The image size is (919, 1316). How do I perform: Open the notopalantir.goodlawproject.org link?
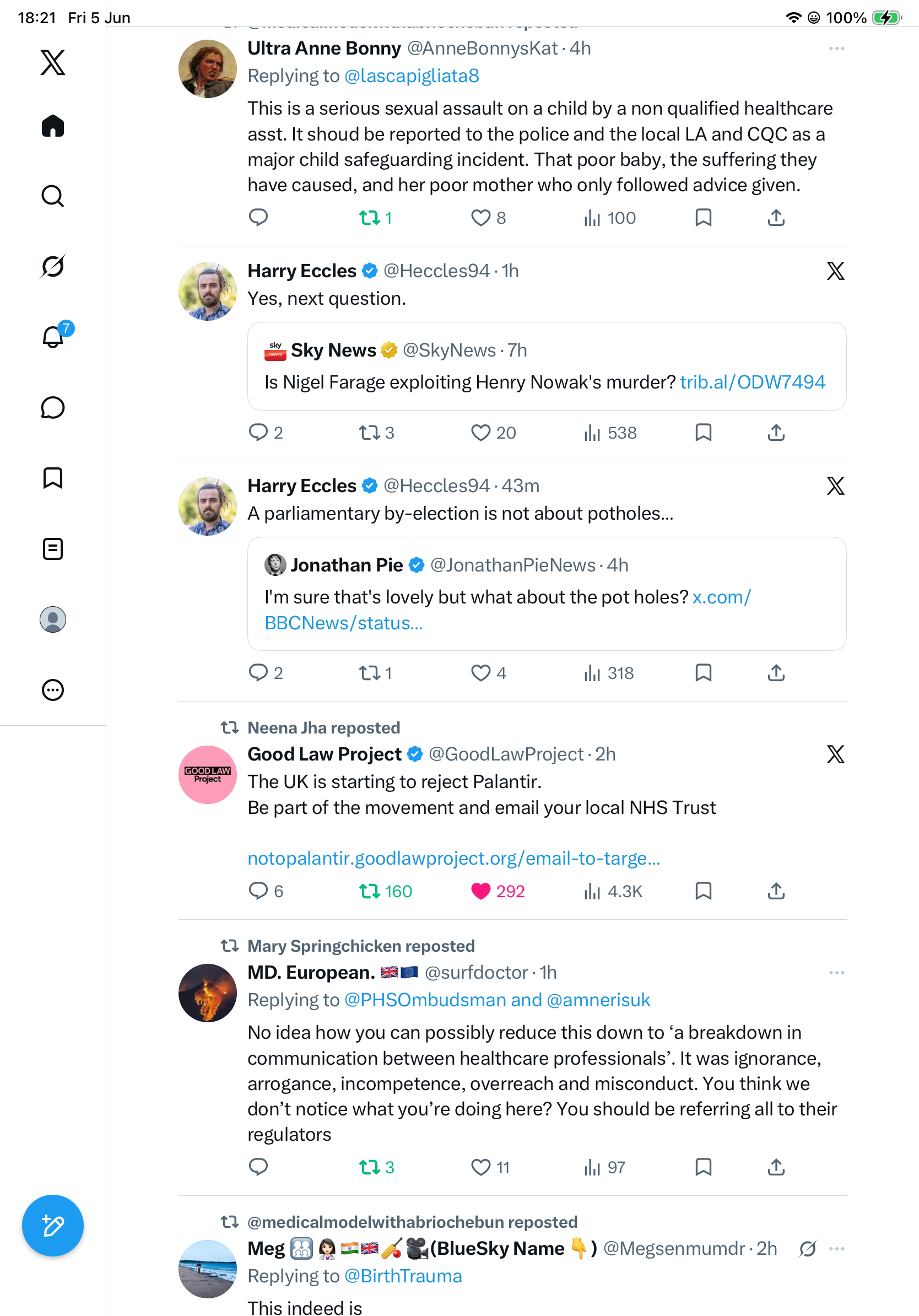click(454, 858)
